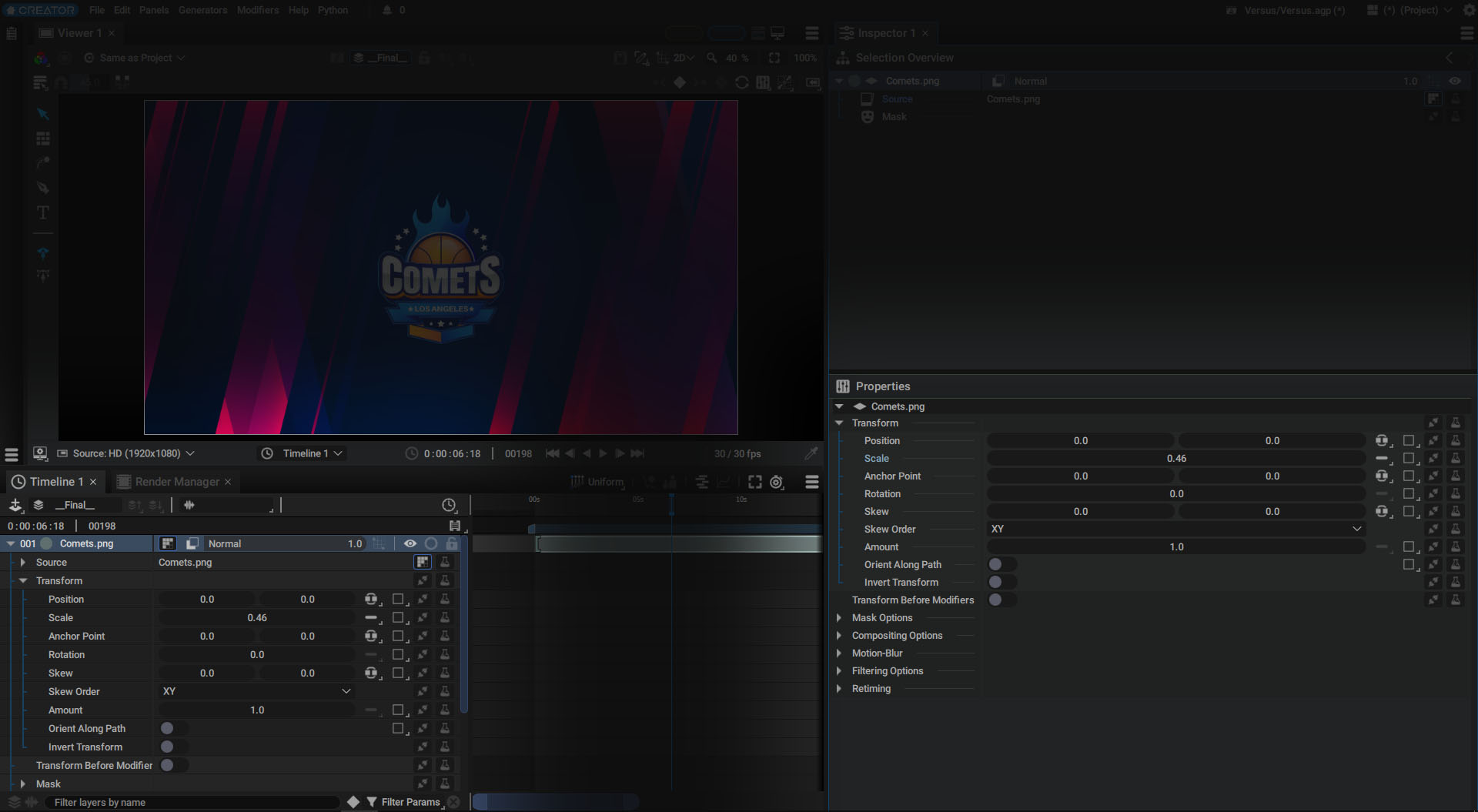Image resolution: width=1478 pixels, height=812 pixels.
Task: Jump to first frame button
Action: (x=552, y=453)
